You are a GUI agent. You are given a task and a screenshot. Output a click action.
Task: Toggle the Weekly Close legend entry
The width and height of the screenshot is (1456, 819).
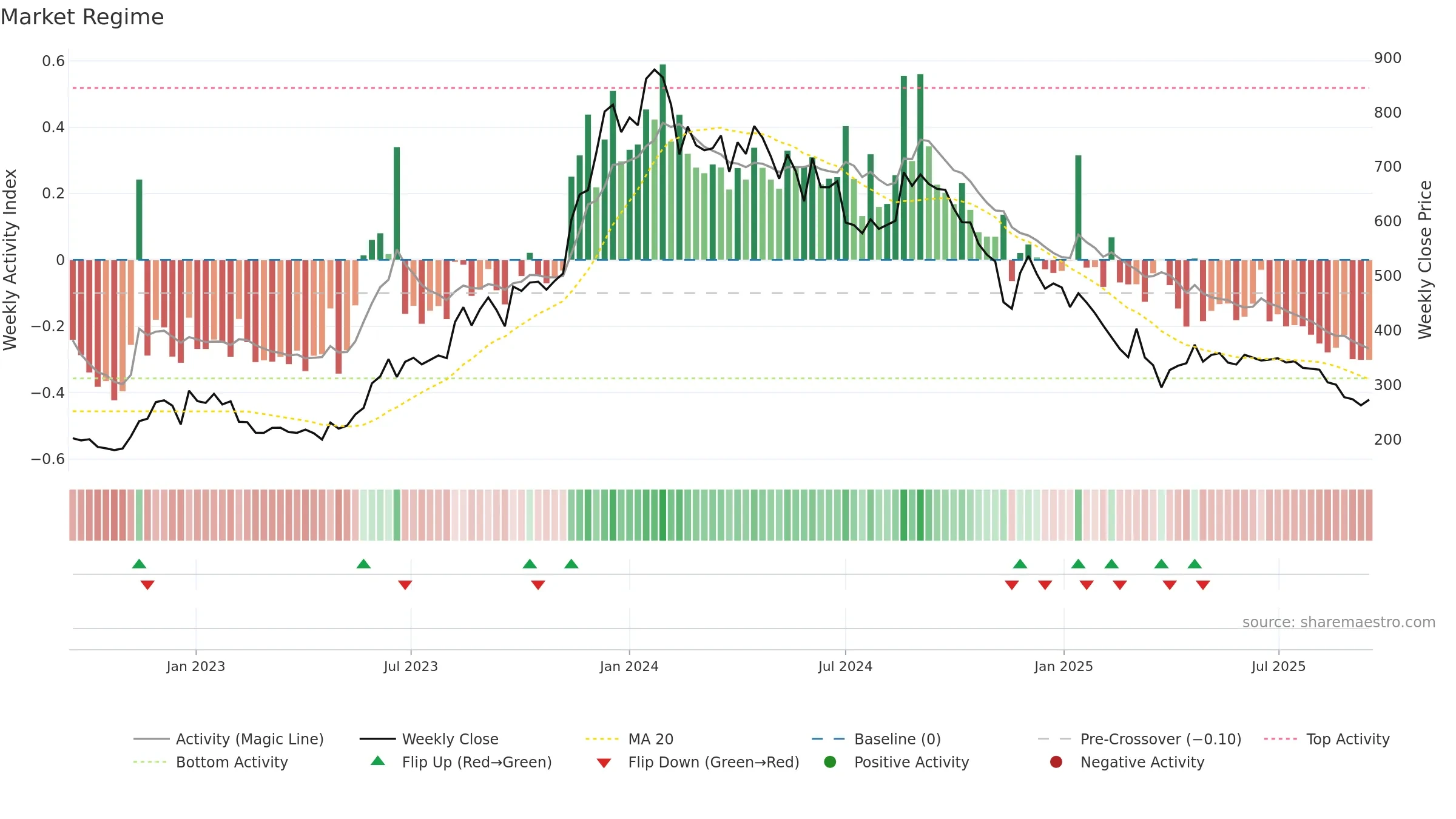(x=429, y=739)
